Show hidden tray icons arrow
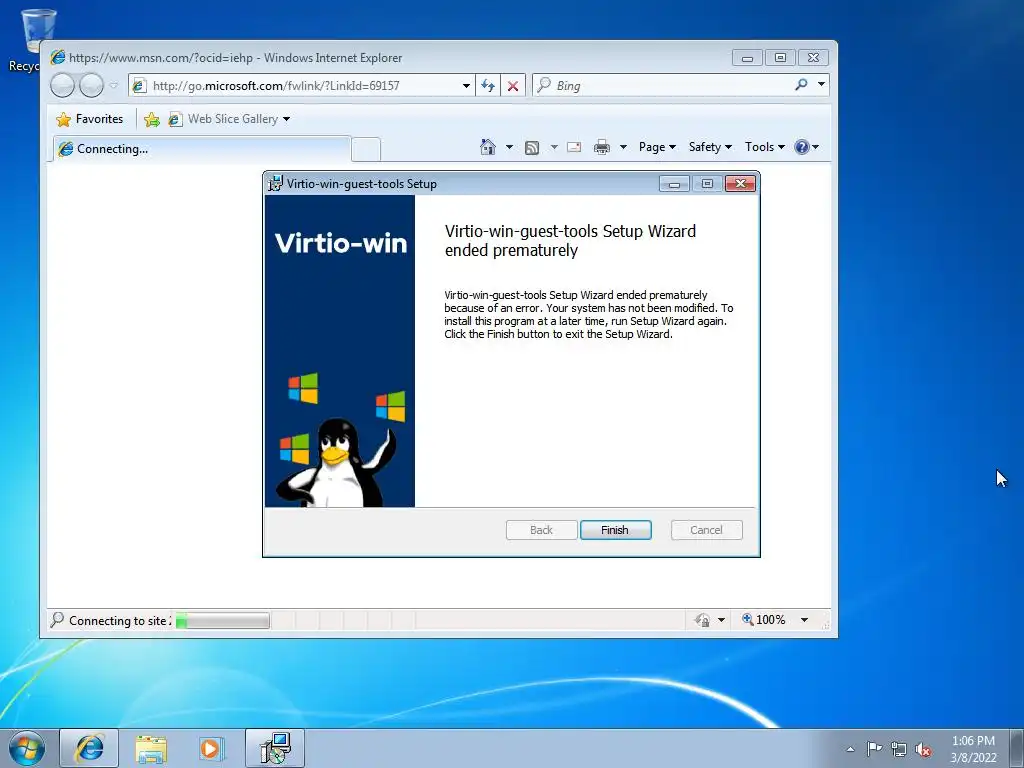The height and width of the screenshot is (768, 1024). pyautogui.click(x=850, y=749)
